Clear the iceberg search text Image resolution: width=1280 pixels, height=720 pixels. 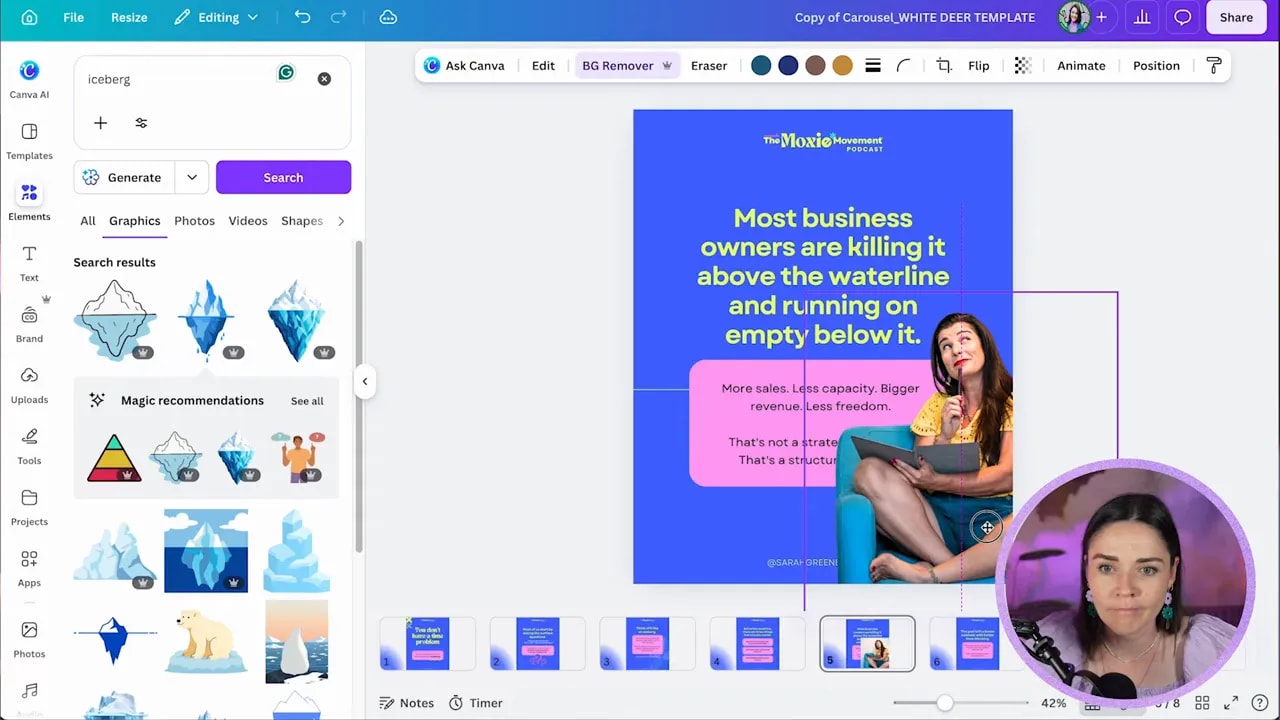pos(324,79)
